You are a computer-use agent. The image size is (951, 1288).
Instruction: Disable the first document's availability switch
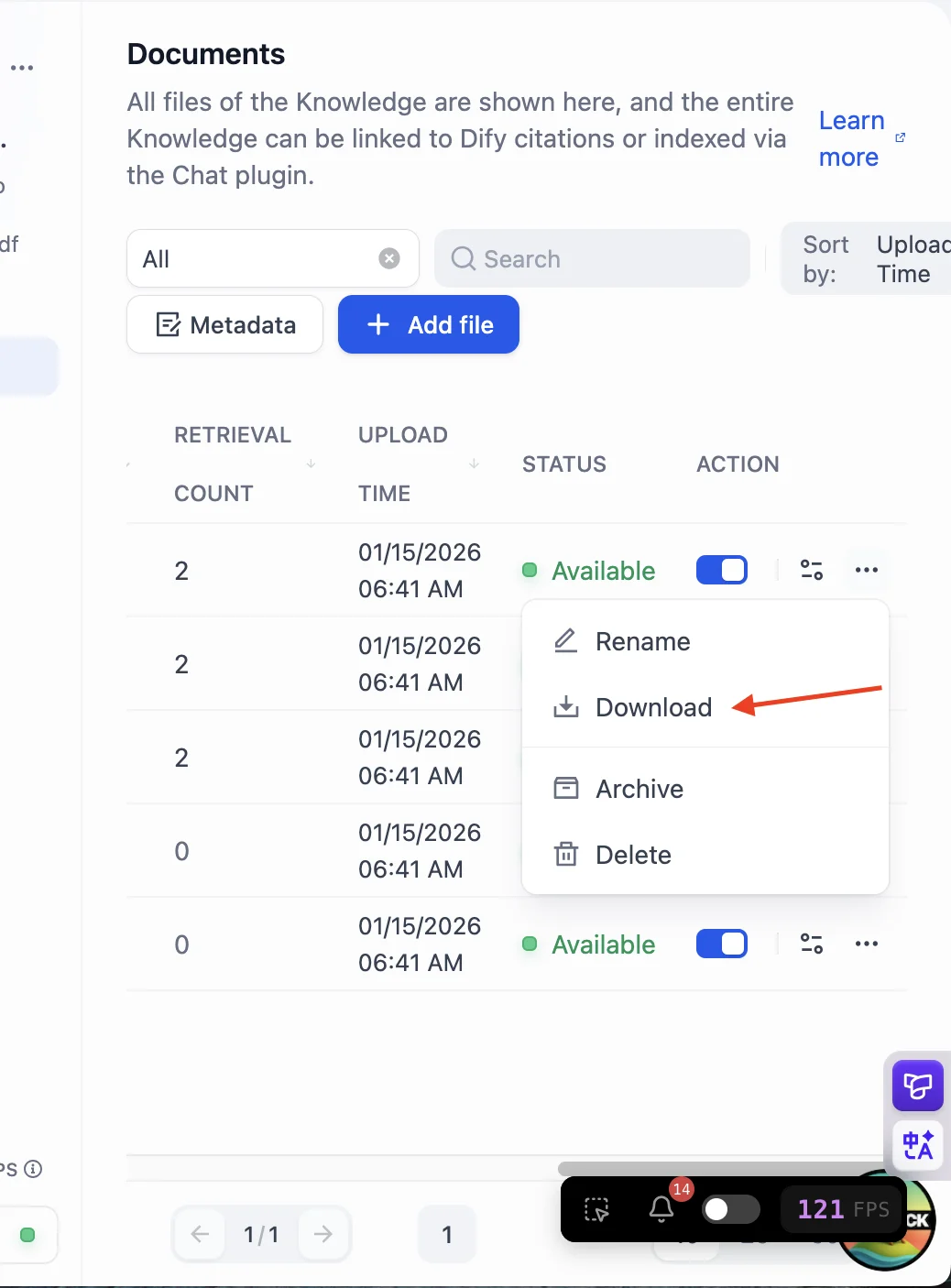(722, 570)
